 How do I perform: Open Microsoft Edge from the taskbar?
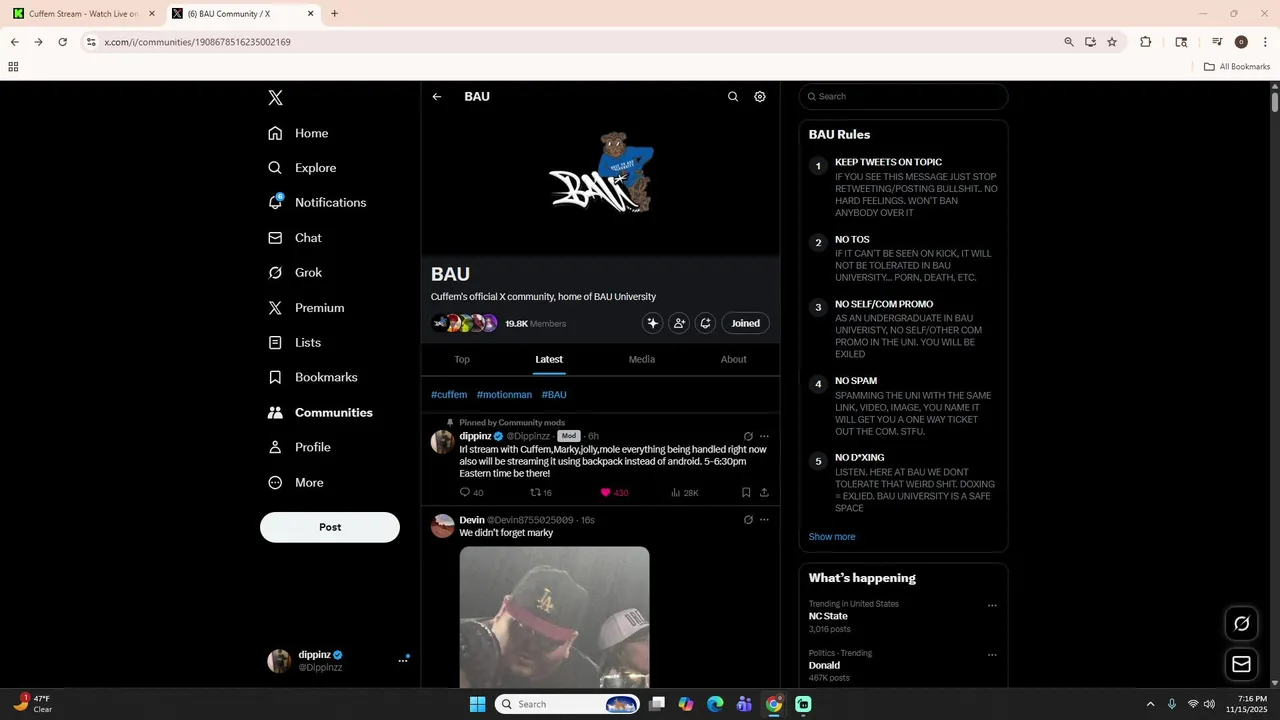coord(715,704)
